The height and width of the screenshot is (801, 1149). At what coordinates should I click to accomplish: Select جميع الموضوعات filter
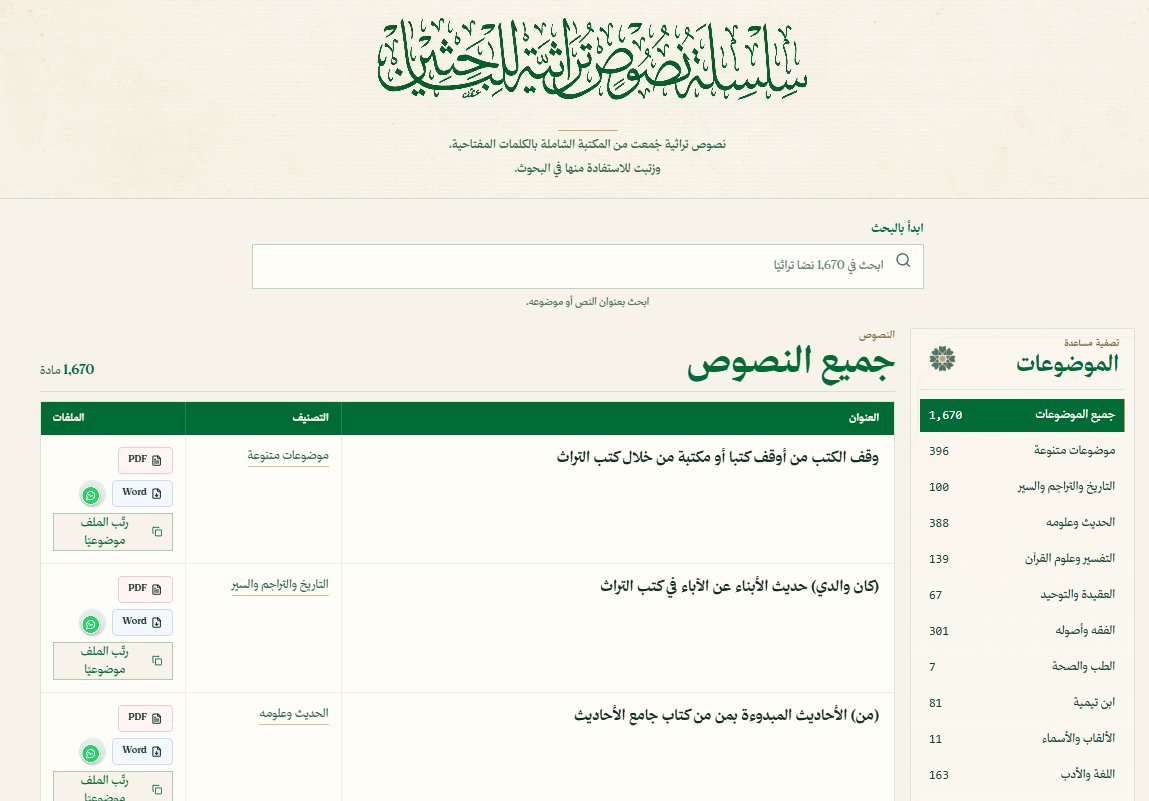1021,415
